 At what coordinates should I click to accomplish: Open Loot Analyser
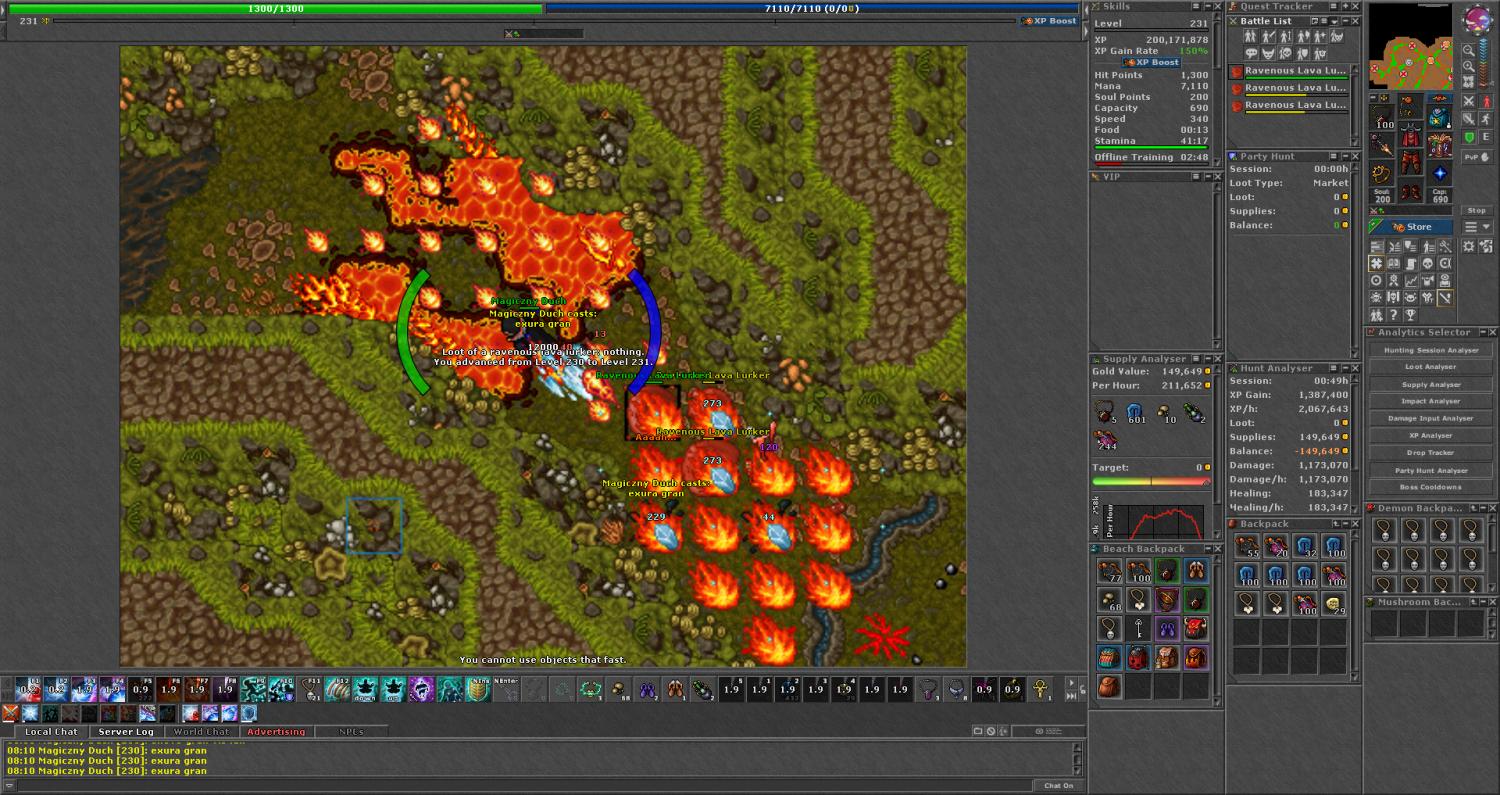click(x=1431, y=367)
